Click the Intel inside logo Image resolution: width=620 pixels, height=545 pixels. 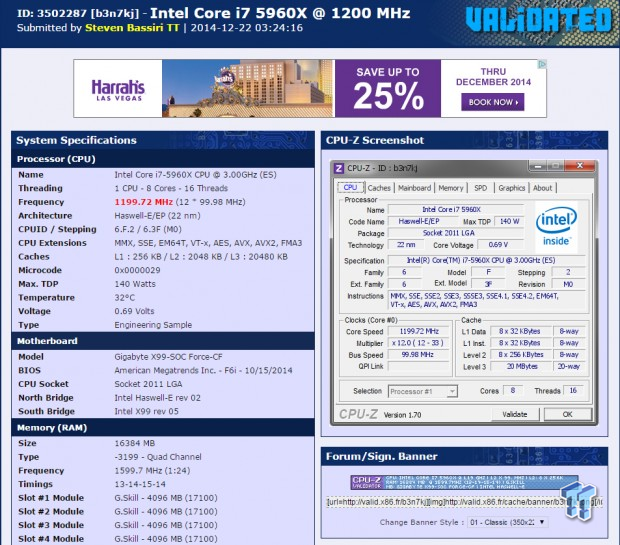pos(556,227)
